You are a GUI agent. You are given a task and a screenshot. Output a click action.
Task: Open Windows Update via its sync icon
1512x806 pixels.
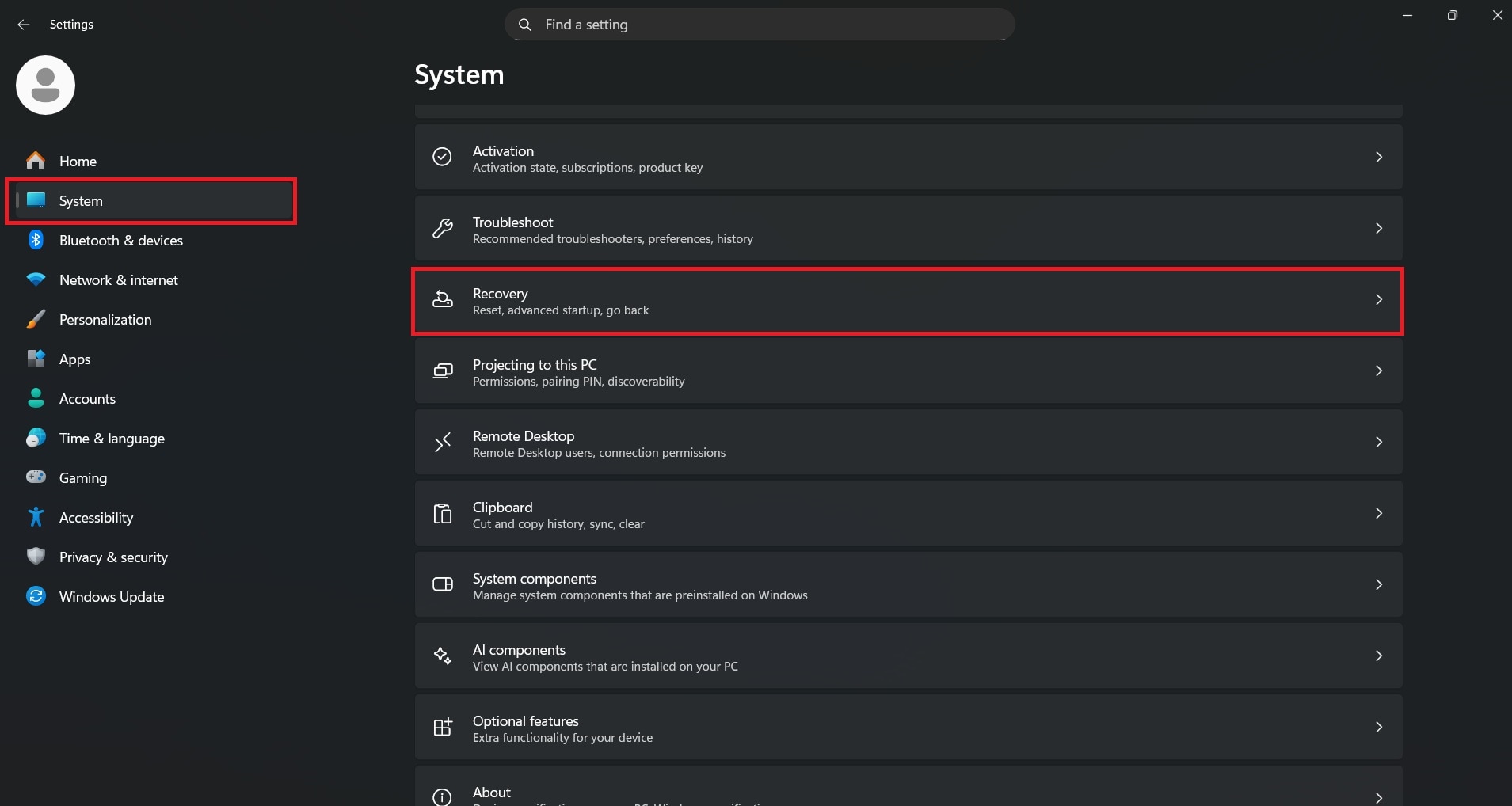[36, 596]
